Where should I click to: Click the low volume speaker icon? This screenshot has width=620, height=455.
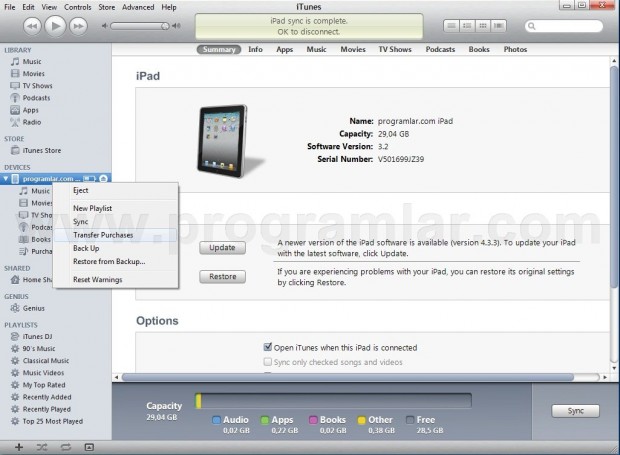pos(104,26)
